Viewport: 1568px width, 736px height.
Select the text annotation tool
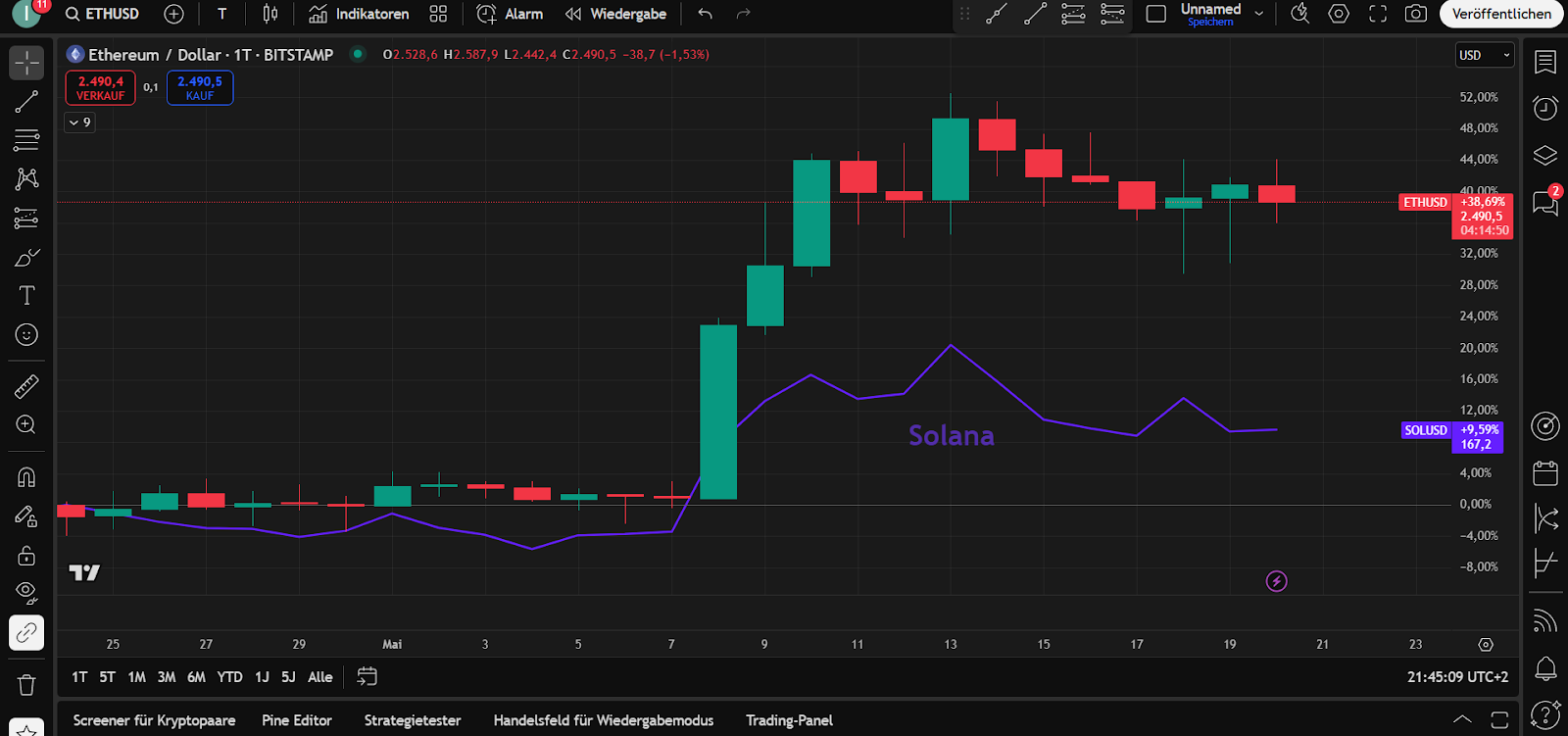click(x=26, y=296)
